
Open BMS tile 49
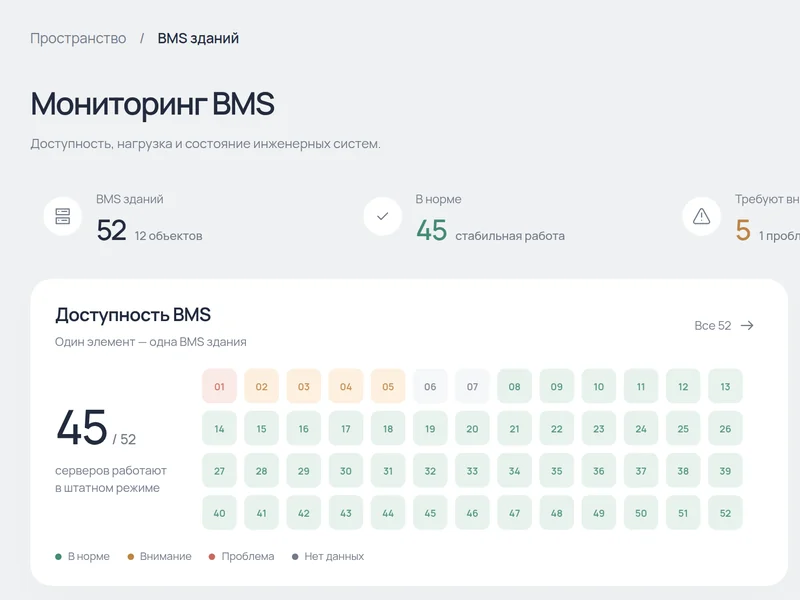pos(599,513)
